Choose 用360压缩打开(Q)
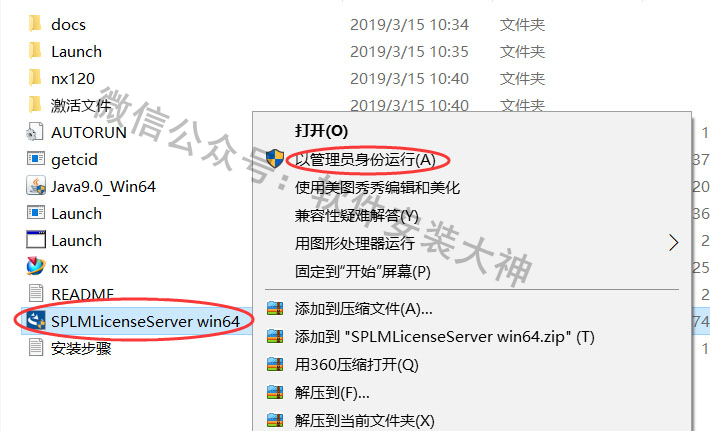Image resolution: width=710 pixels, height=431 pixels. click(x=356, y=365)
